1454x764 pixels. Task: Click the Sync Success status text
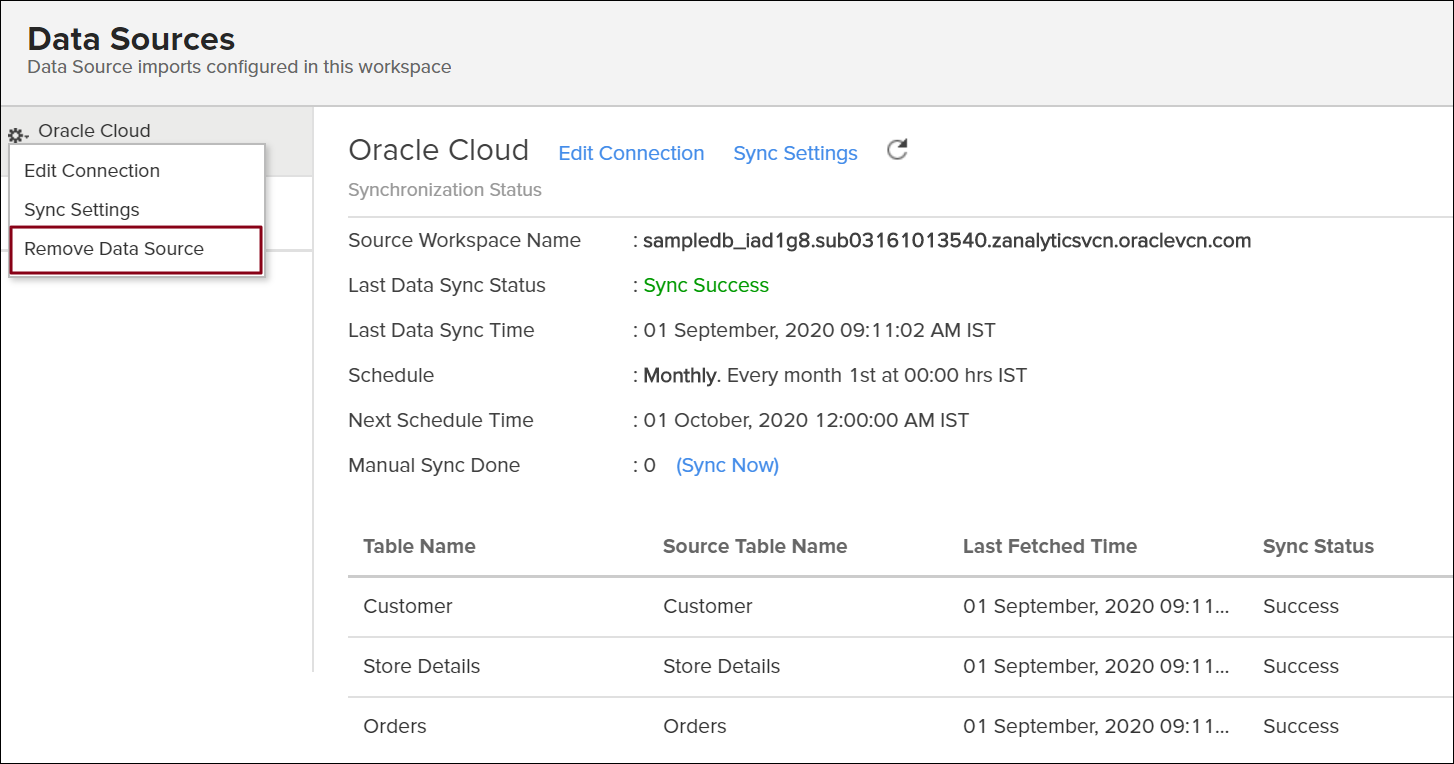pyautogui.click(x=706, y=285)
